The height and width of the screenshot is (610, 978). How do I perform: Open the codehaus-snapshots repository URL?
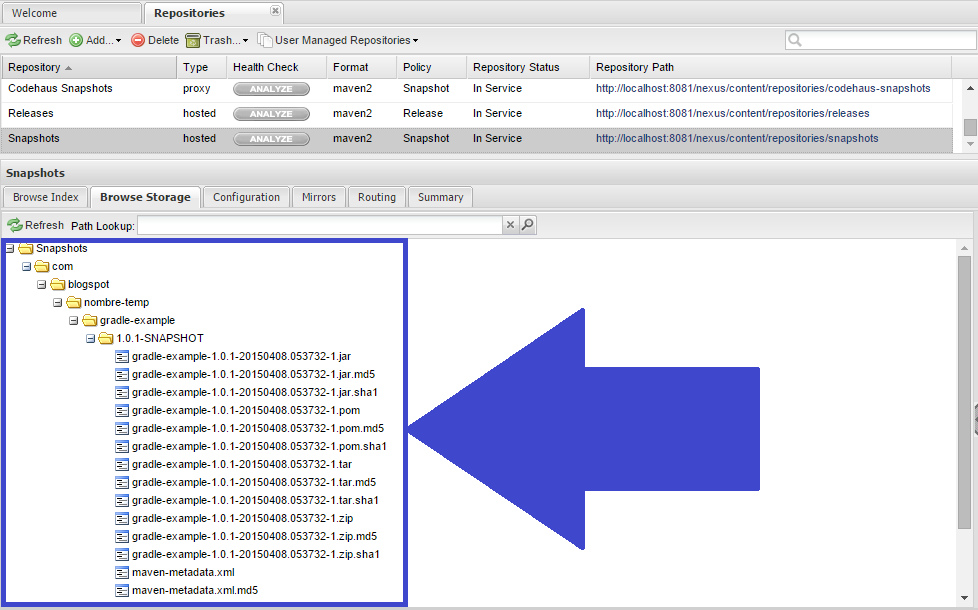763,89
